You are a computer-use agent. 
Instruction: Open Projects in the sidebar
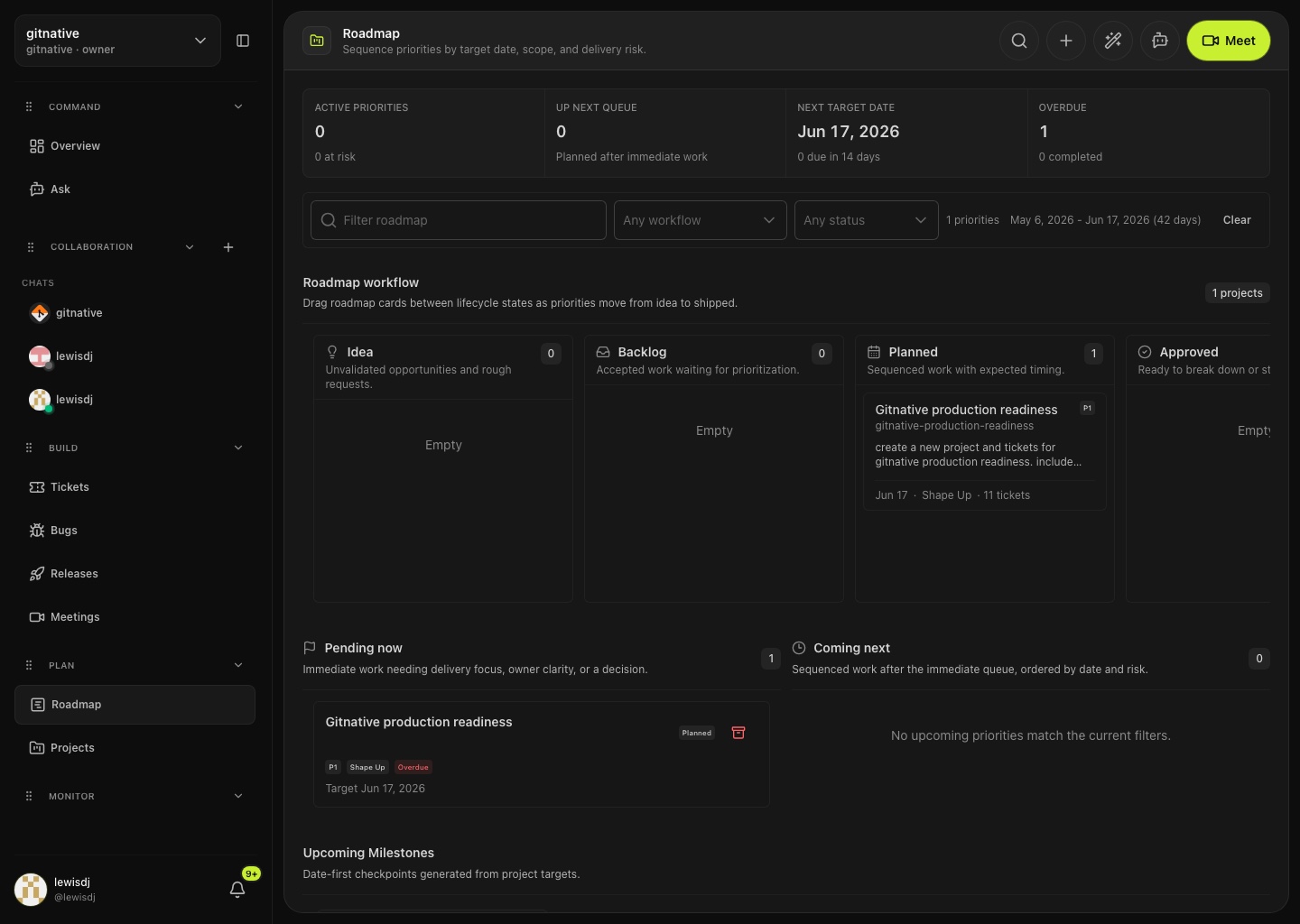(135, 748)
